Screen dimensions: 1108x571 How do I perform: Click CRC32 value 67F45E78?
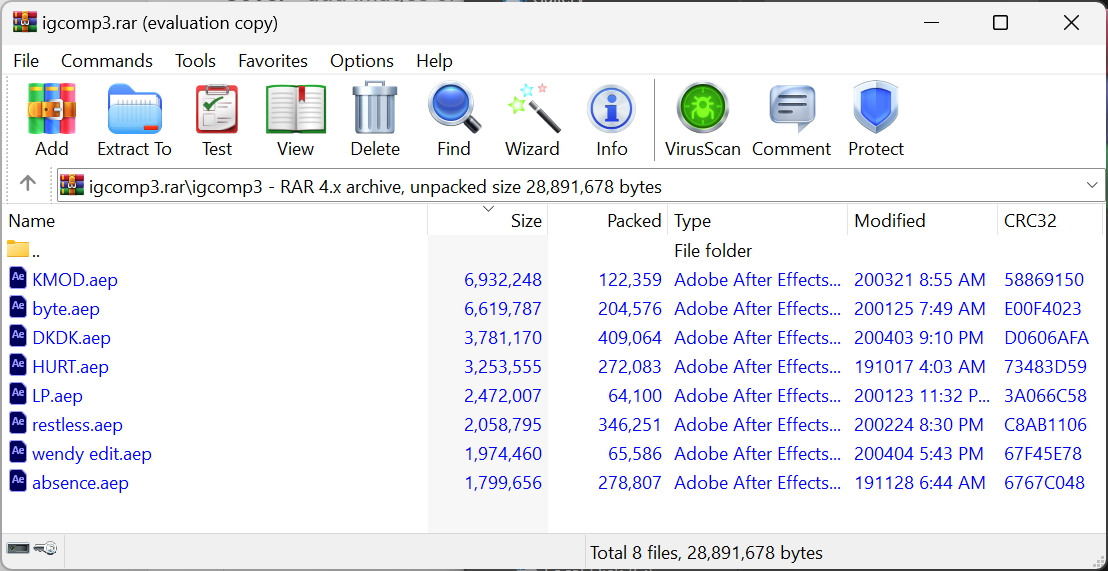1043,454
